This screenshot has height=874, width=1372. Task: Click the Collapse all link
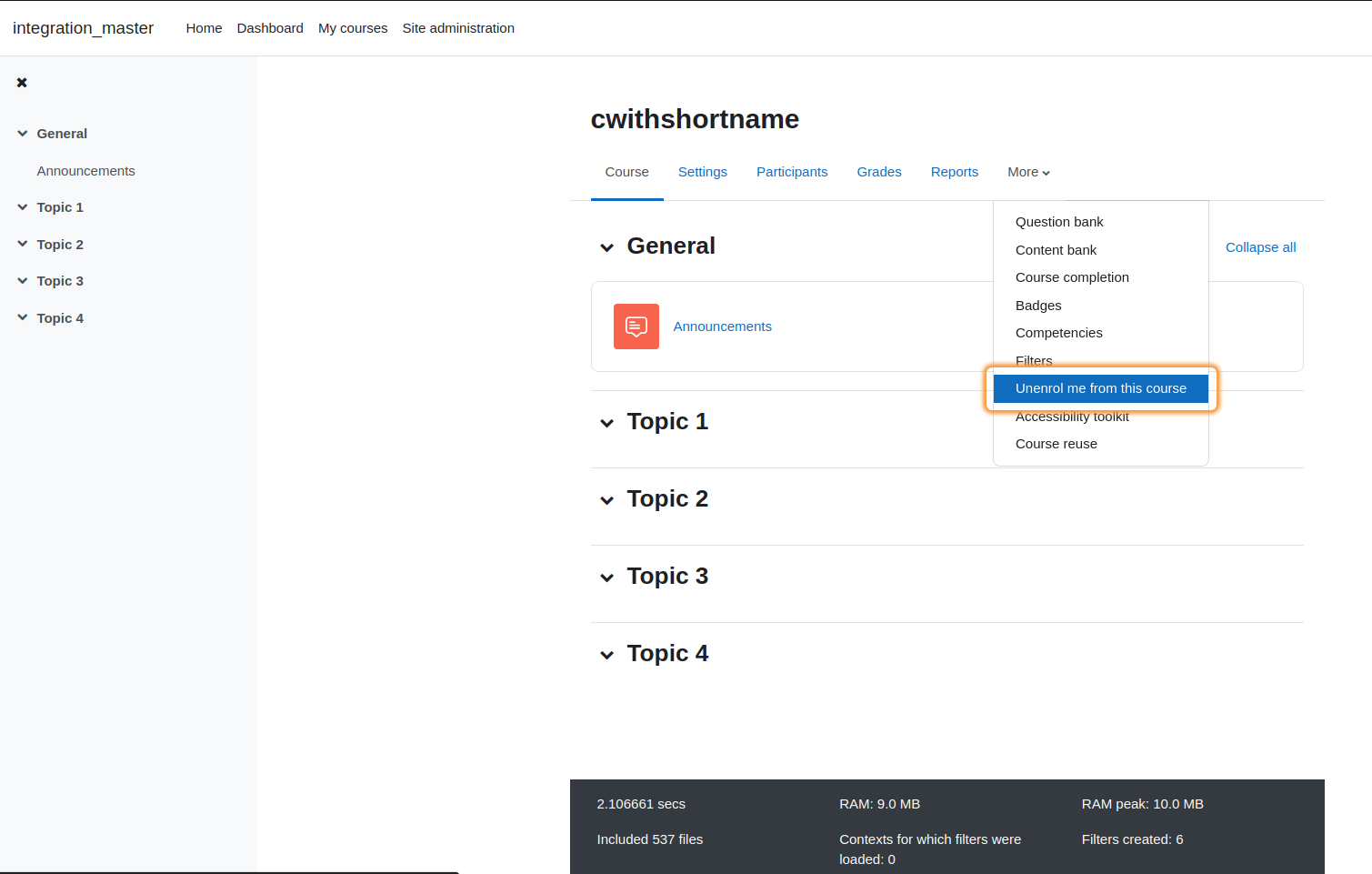[x=1260, y=247]
